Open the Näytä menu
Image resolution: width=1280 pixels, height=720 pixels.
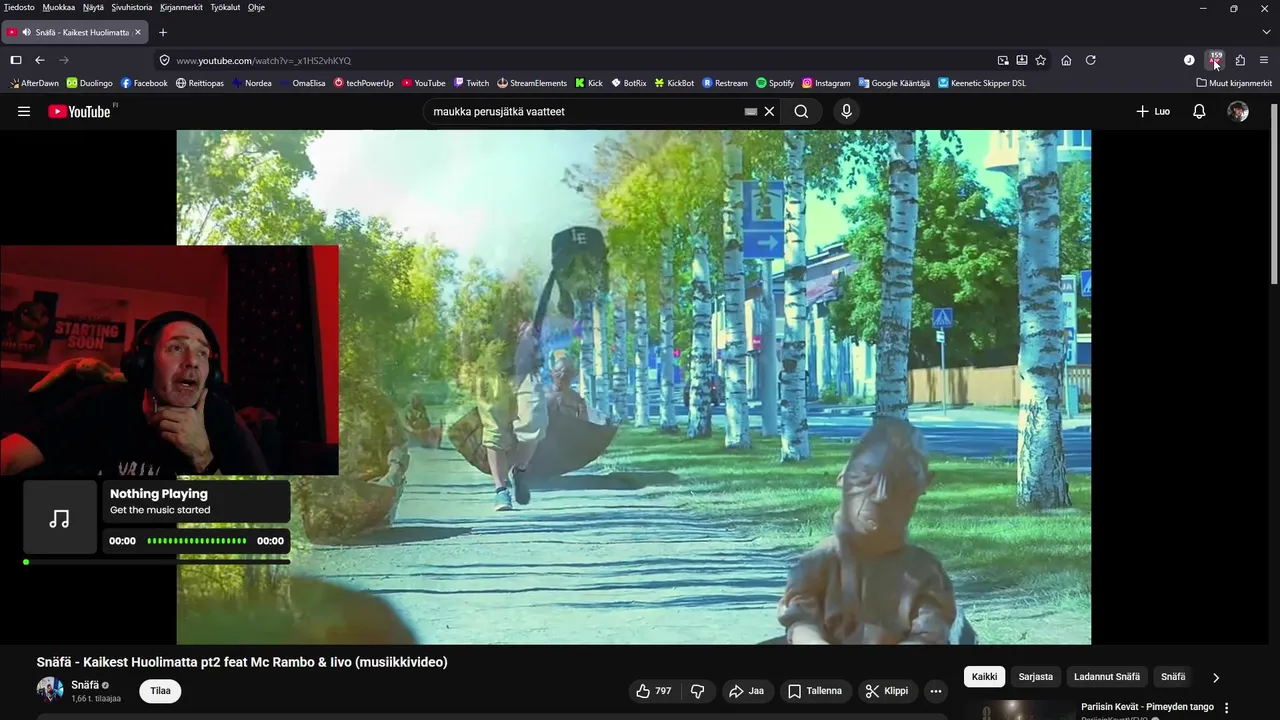pyautogui.click(x=93, y=7)
